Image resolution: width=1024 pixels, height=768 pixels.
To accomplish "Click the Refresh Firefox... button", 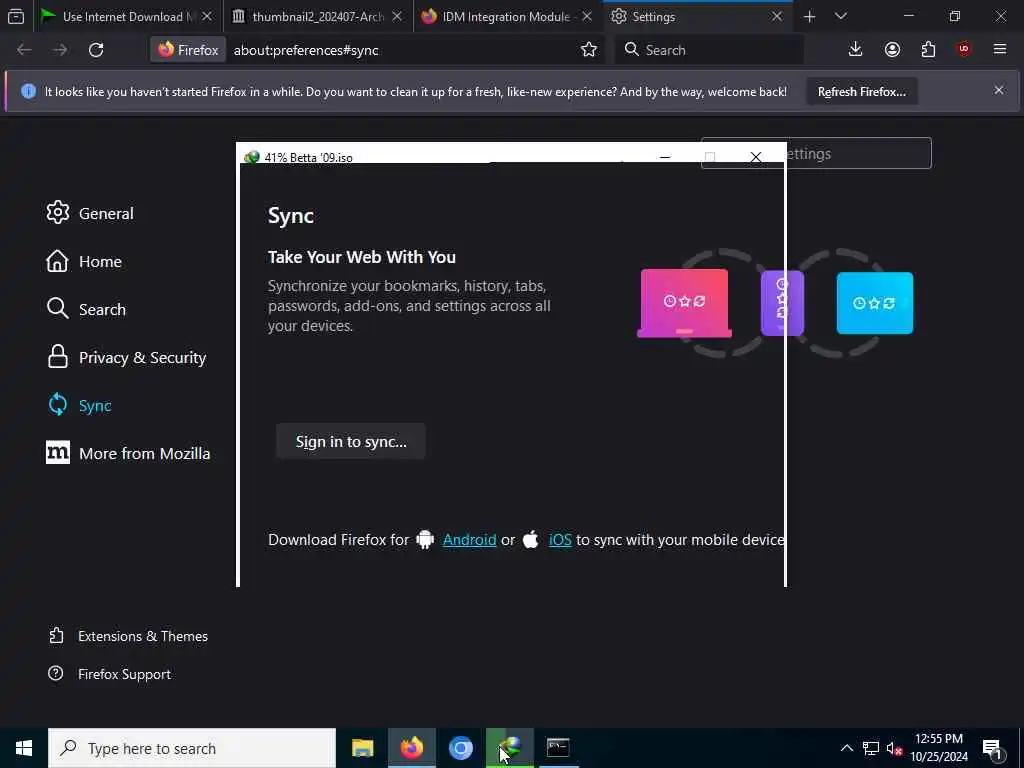I will pos(861,91).
